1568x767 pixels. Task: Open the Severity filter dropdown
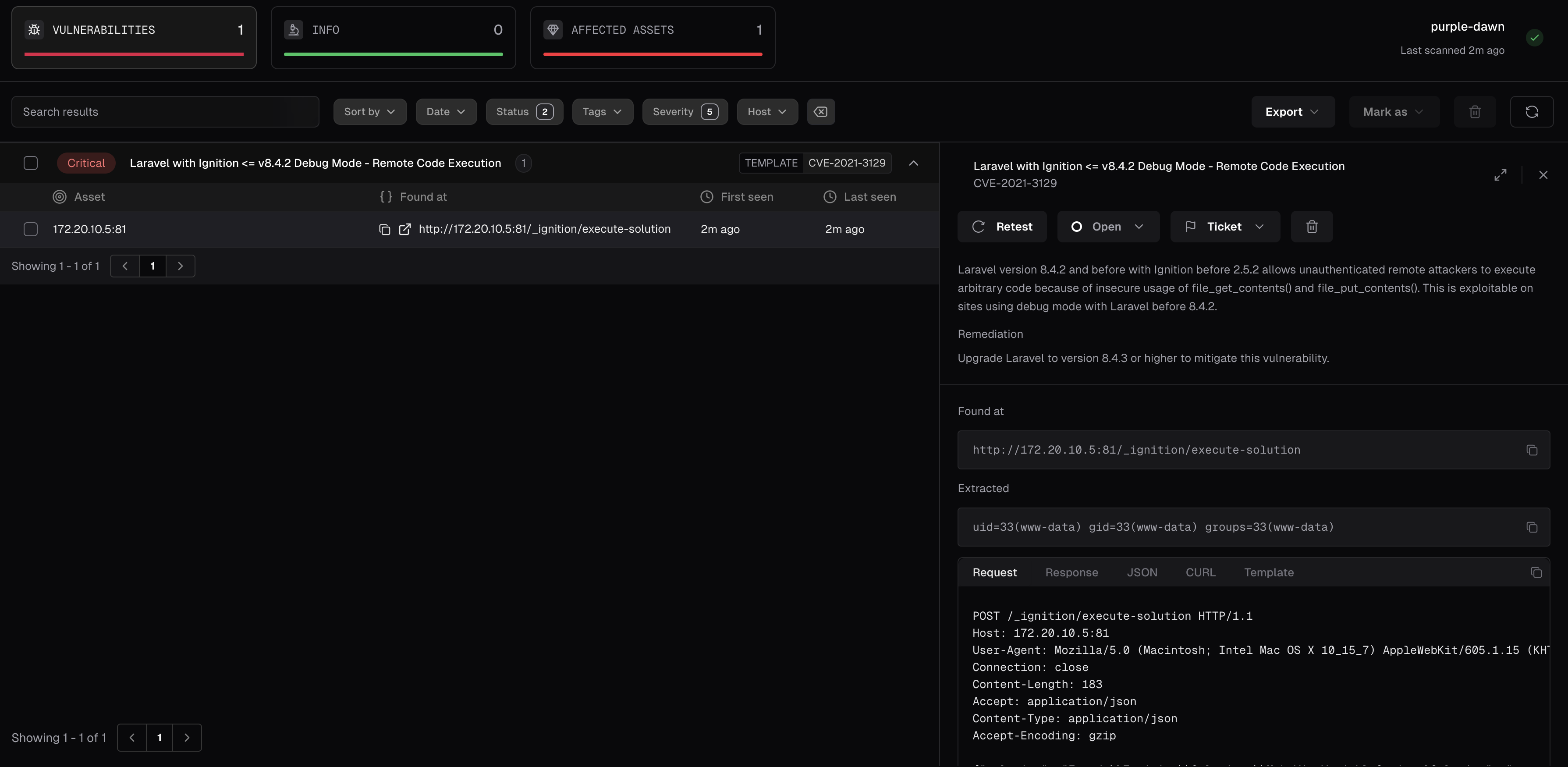(685, 112)
